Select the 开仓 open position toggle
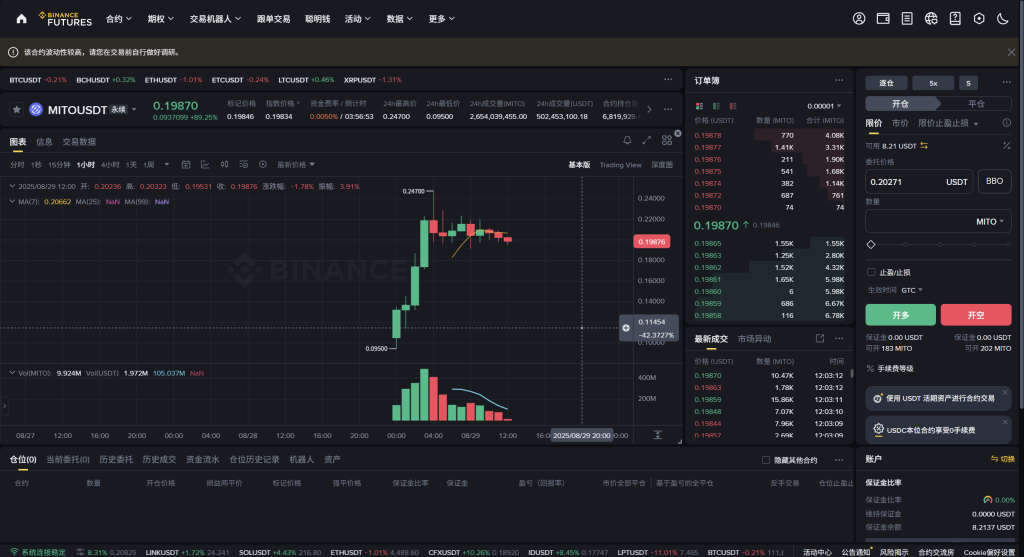 click(x=901, y=103)
